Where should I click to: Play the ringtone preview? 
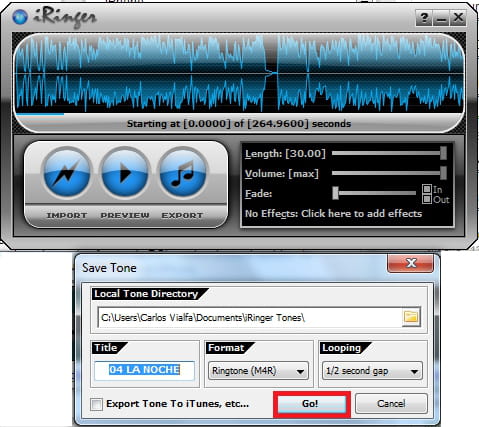coord(125,173)
